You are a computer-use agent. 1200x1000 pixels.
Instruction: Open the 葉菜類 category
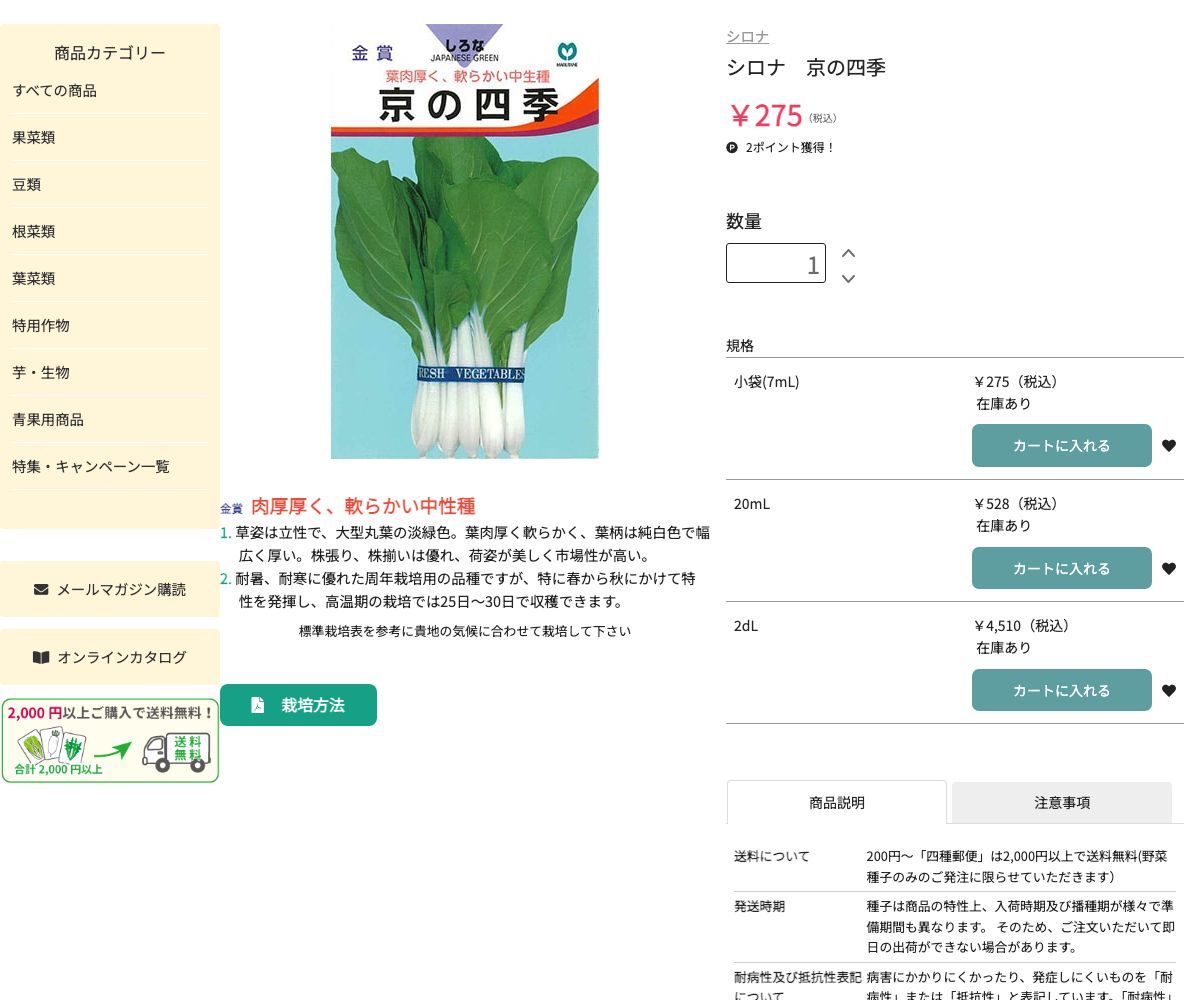[33, 278]
